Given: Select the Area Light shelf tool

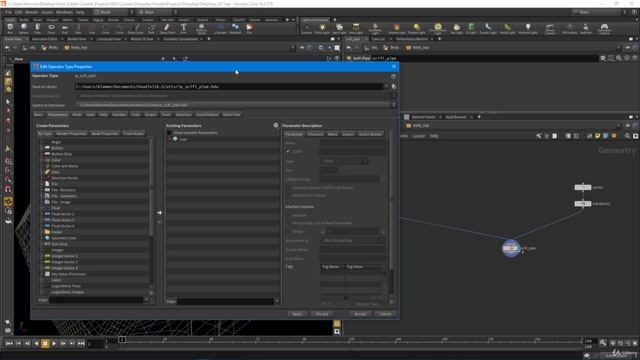Looking at the screenshot, I should coord(356,29).
